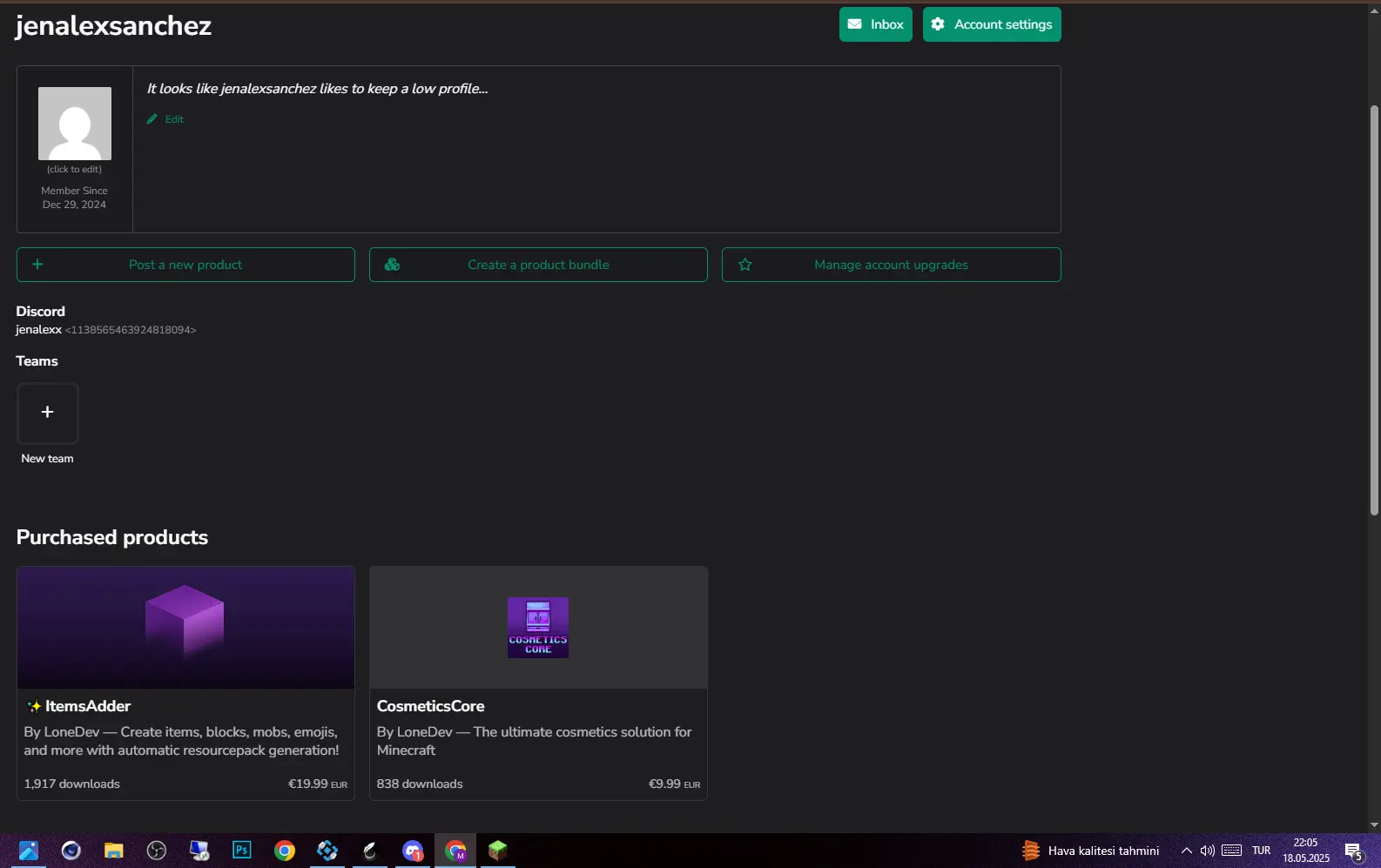This screenshot has width=1381, height=868.
Task: Open the volume control in the tray
Action: [1207, 851]
